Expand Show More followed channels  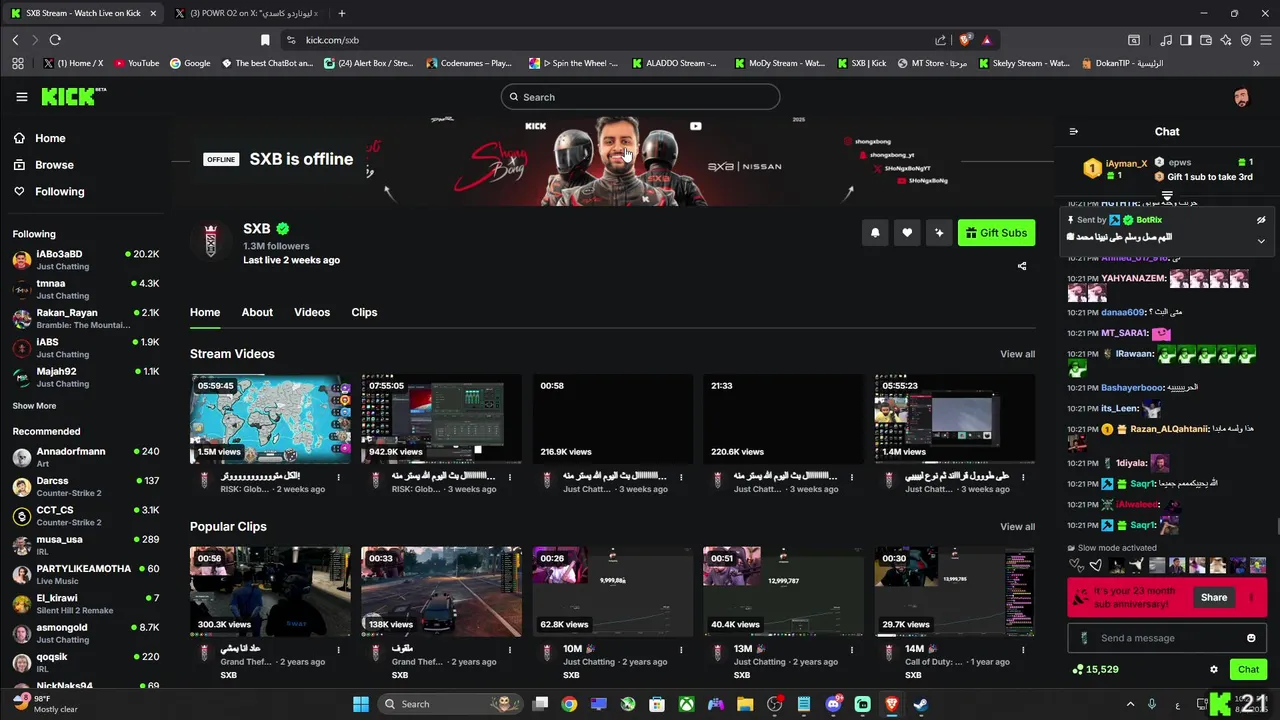tap(34, 406)
